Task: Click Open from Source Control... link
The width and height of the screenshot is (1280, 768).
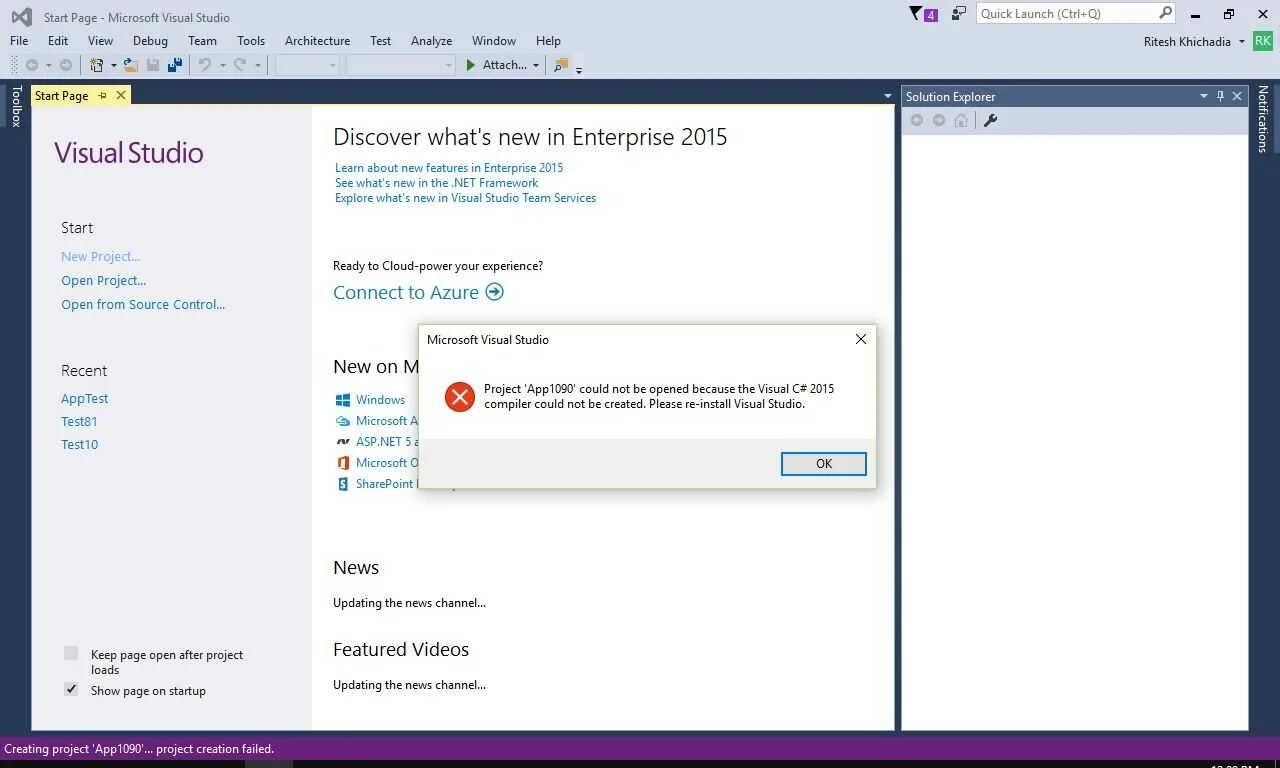Action: [x=143, y=304]
